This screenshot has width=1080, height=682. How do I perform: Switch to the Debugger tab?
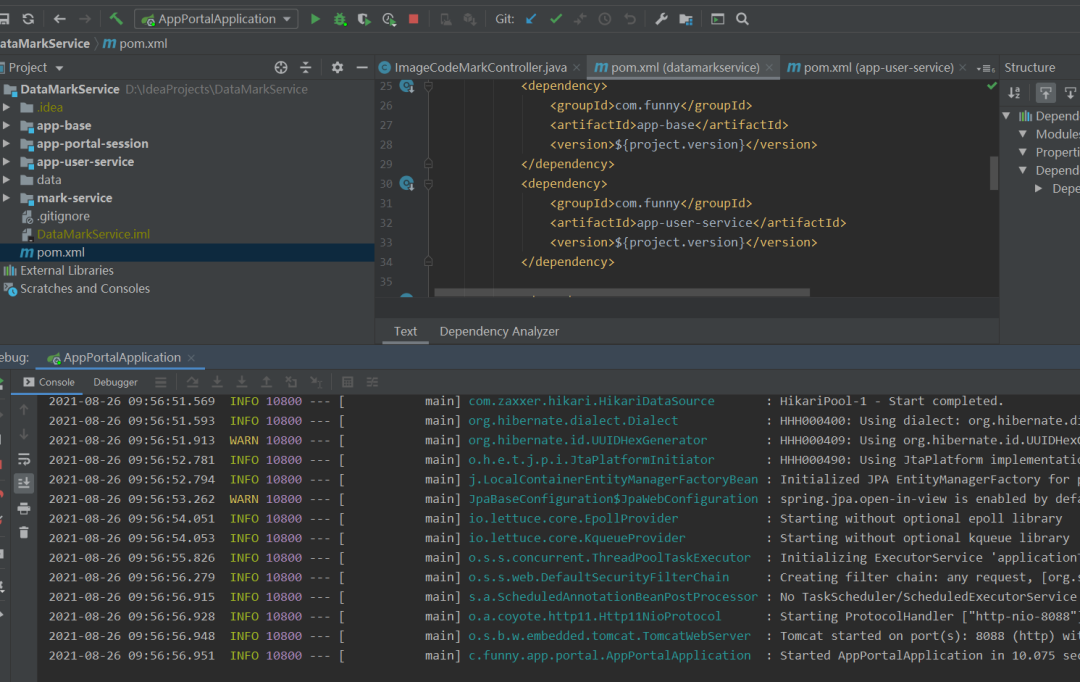115,382
